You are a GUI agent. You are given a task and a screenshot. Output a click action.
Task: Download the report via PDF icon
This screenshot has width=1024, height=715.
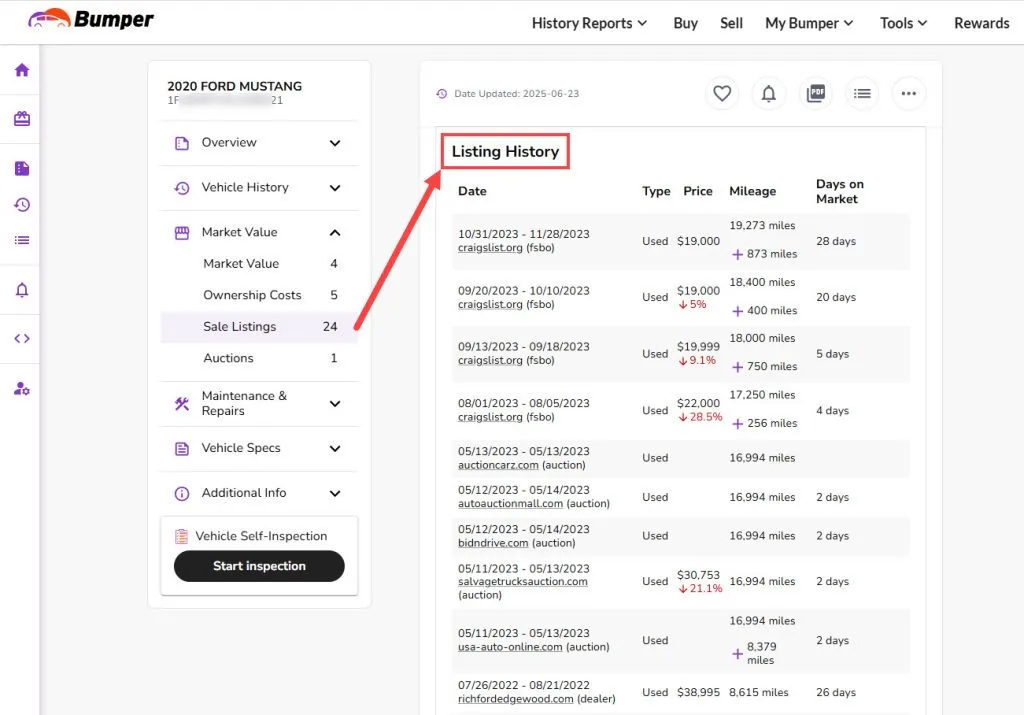click(x=816, y=93)
